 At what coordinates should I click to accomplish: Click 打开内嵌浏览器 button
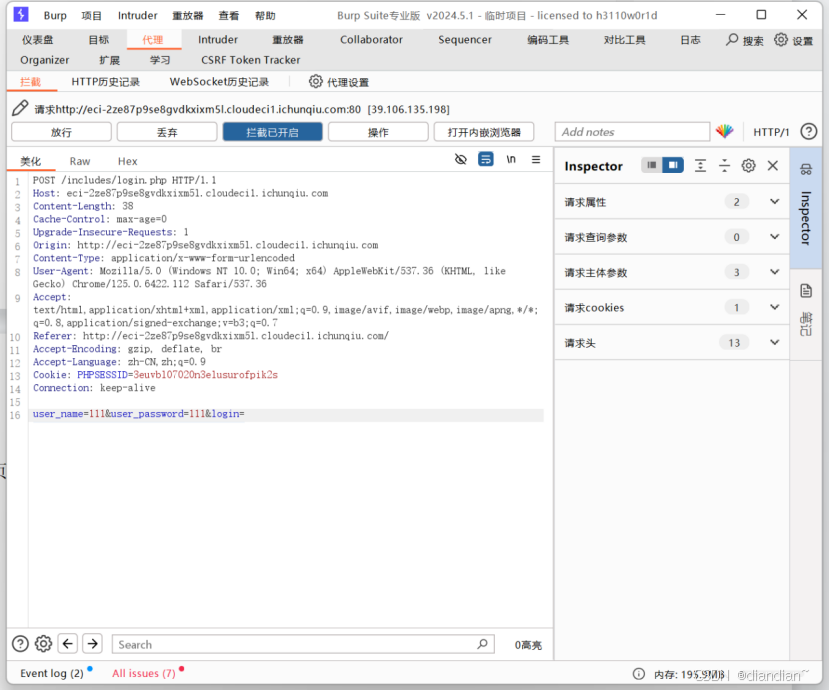click(484, 132)
